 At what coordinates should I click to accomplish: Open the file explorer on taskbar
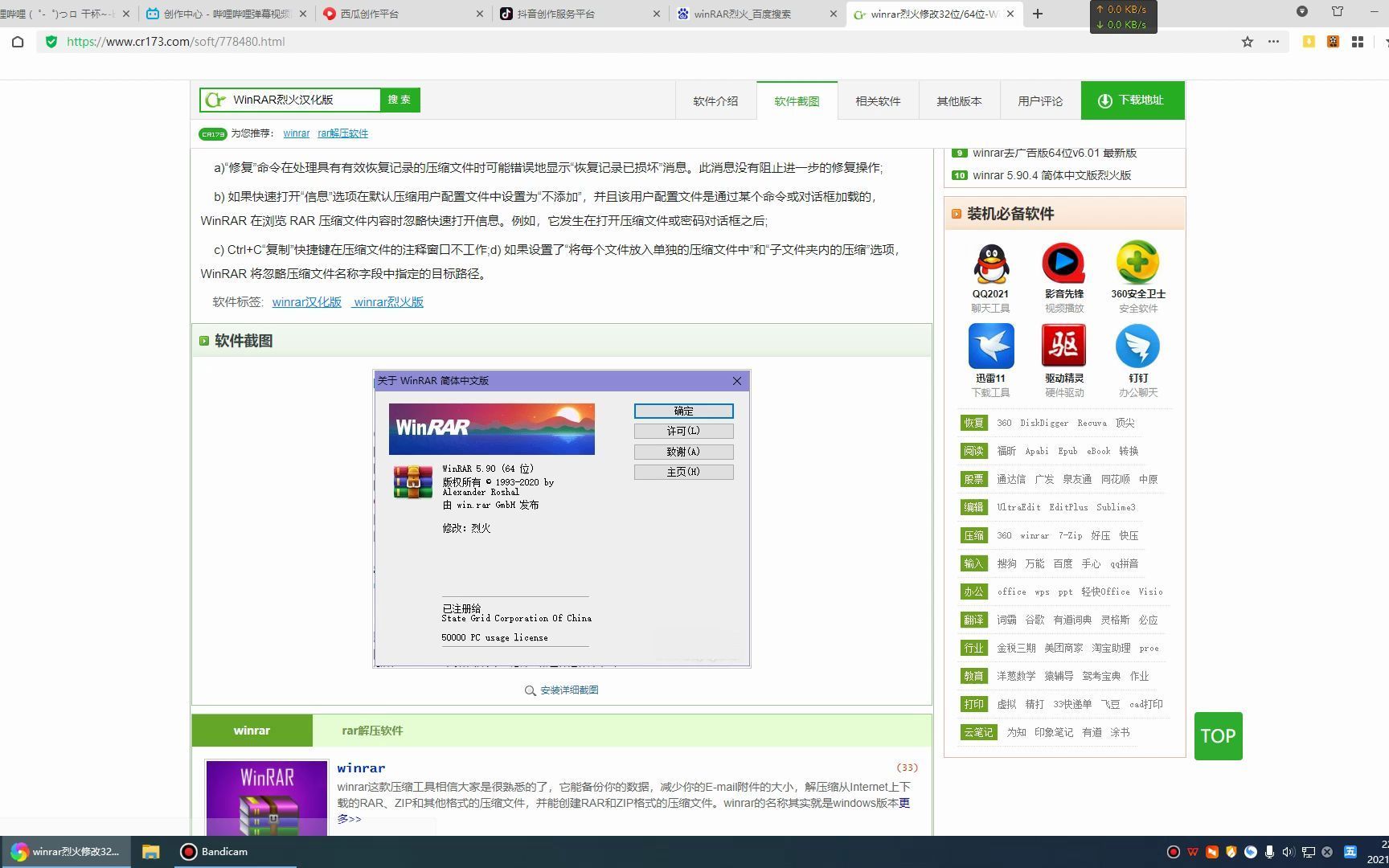click(x=150, y=852)
